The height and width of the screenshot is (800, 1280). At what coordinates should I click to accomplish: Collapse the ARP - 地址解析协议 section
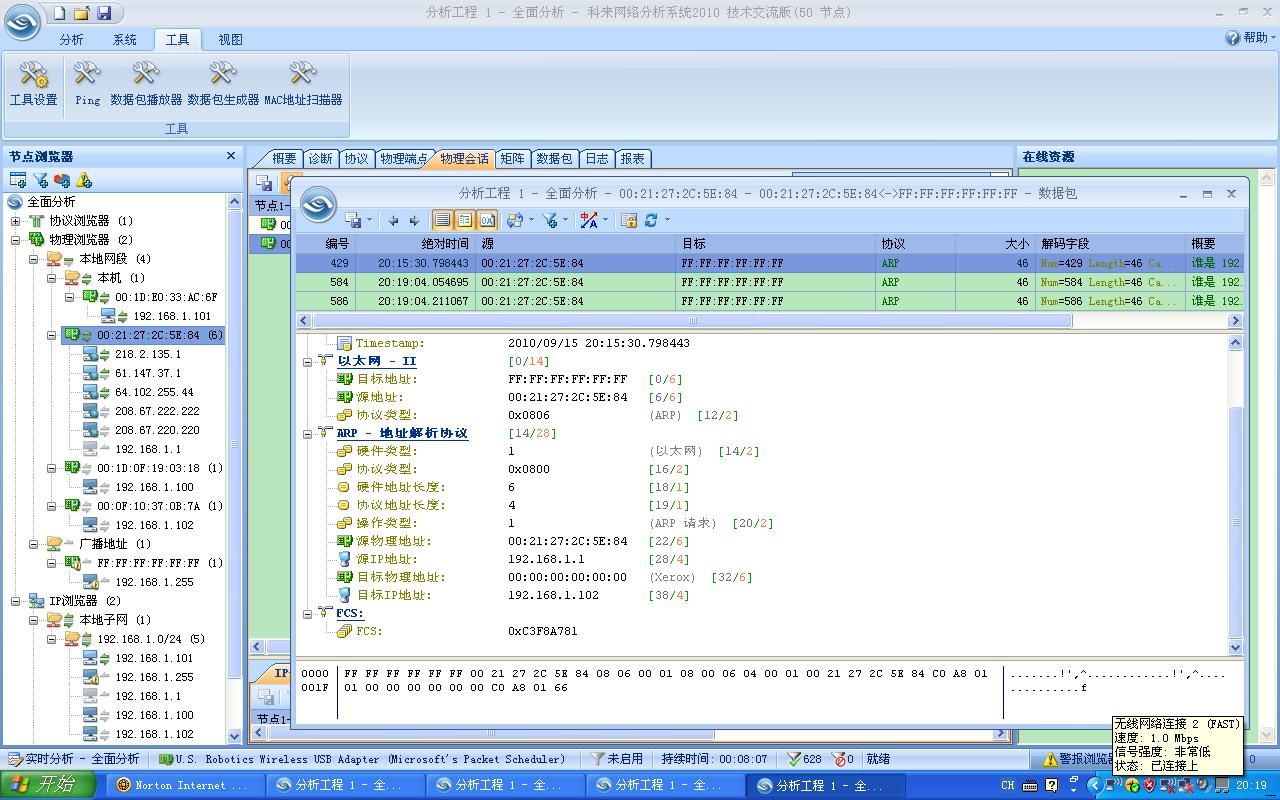(x=308, y=433)
